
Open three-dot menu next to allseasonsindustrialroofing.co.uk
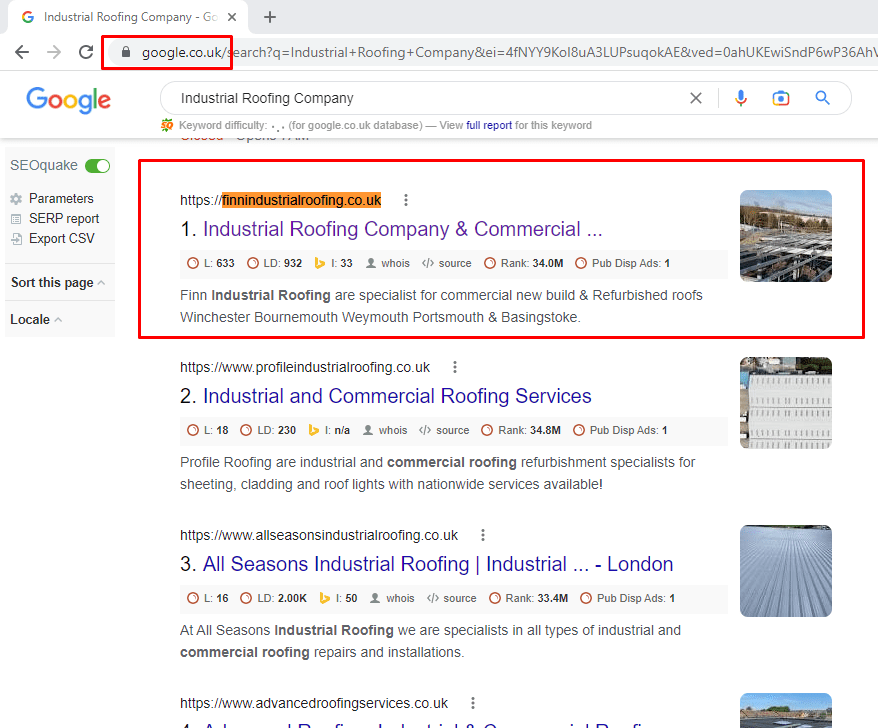click(483, 535)
